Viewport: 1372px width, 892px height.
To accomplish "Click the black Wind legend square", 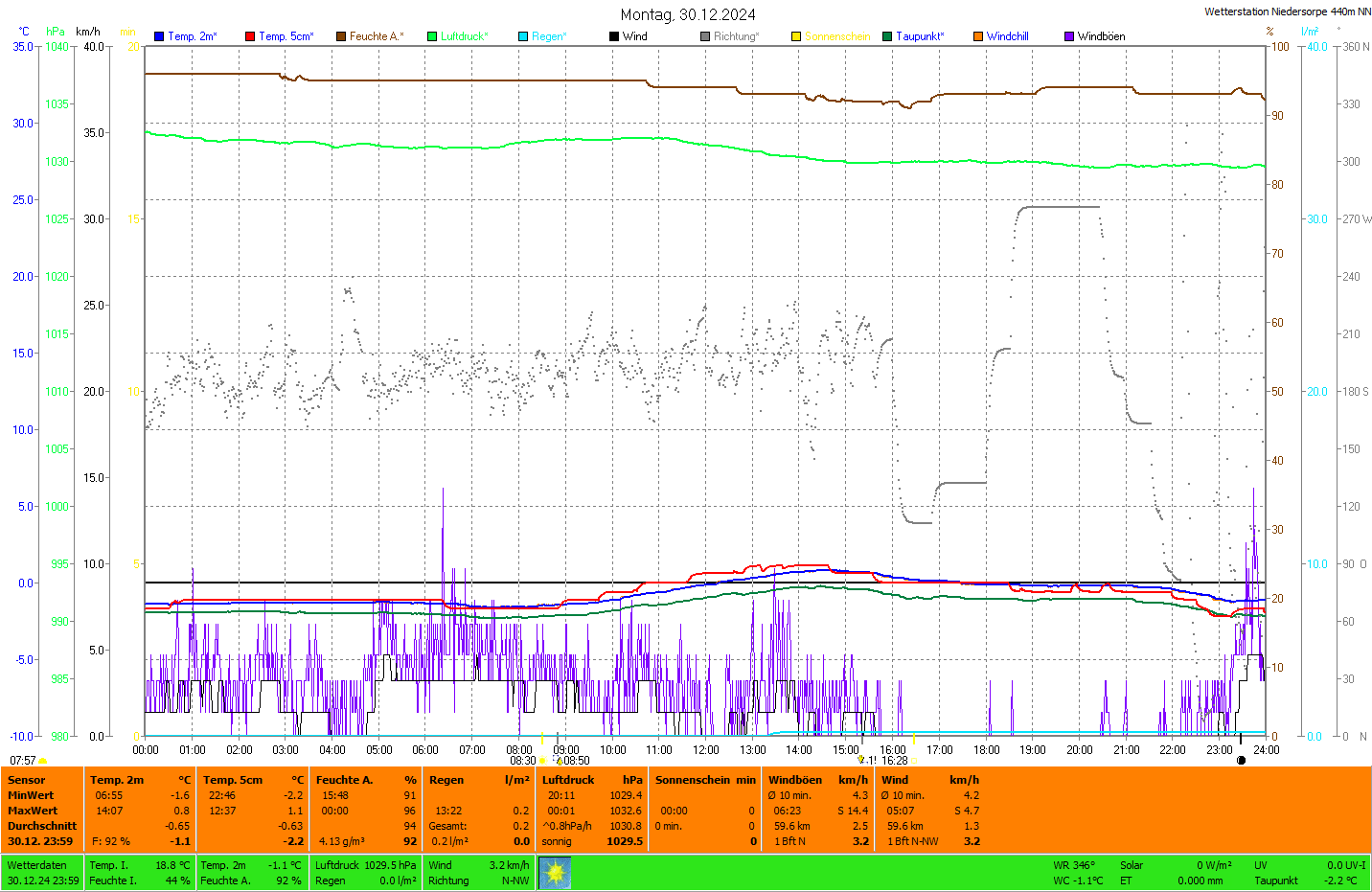I will 614,36.
